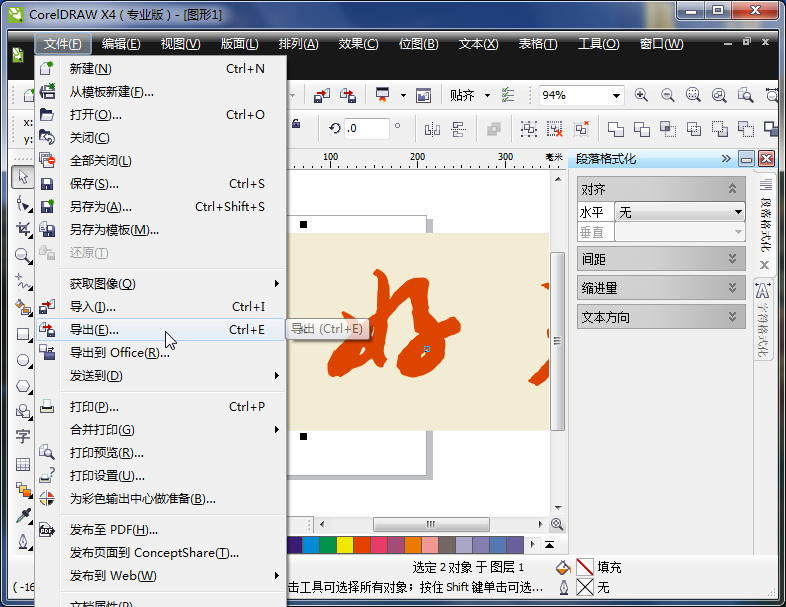786x607 pixels.
Task: Expand the 间距 section
Action: pyautogui.click(x=732, y=259)
